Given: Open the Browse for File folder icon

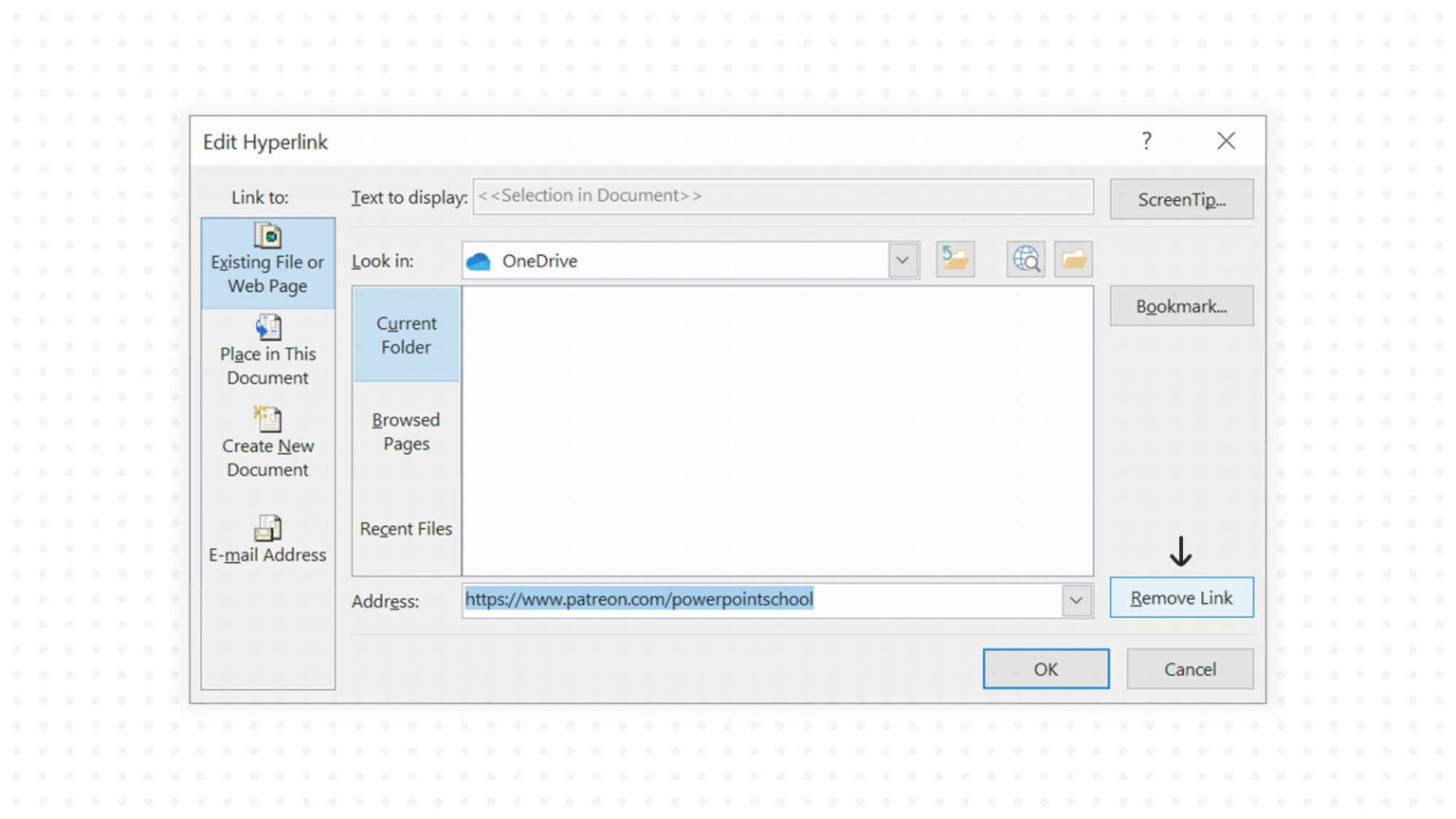Looking at the screenshot, I should tap(1073, 259).
